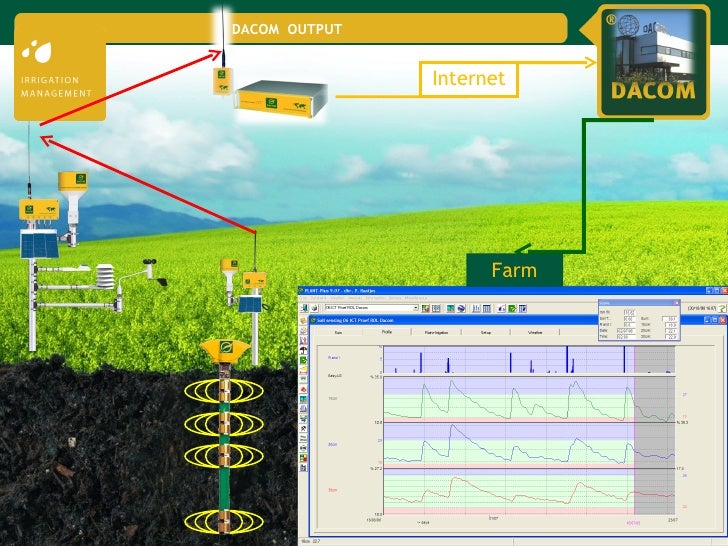728x546 pixels.
Task: Click the bottom blue disk sidebar icon
Action: tap(303, 468)
